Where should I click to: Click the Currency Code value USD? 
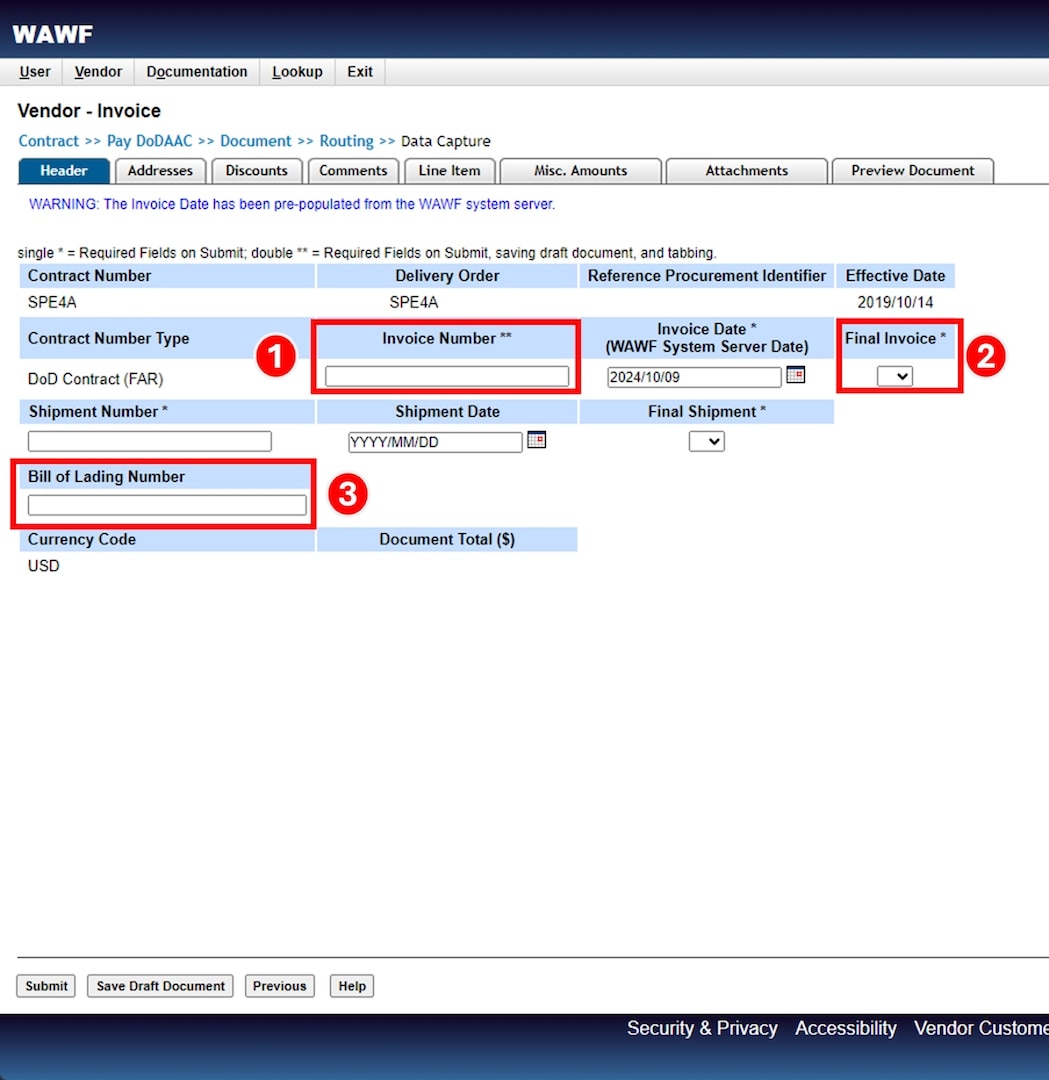click(43, 566)
